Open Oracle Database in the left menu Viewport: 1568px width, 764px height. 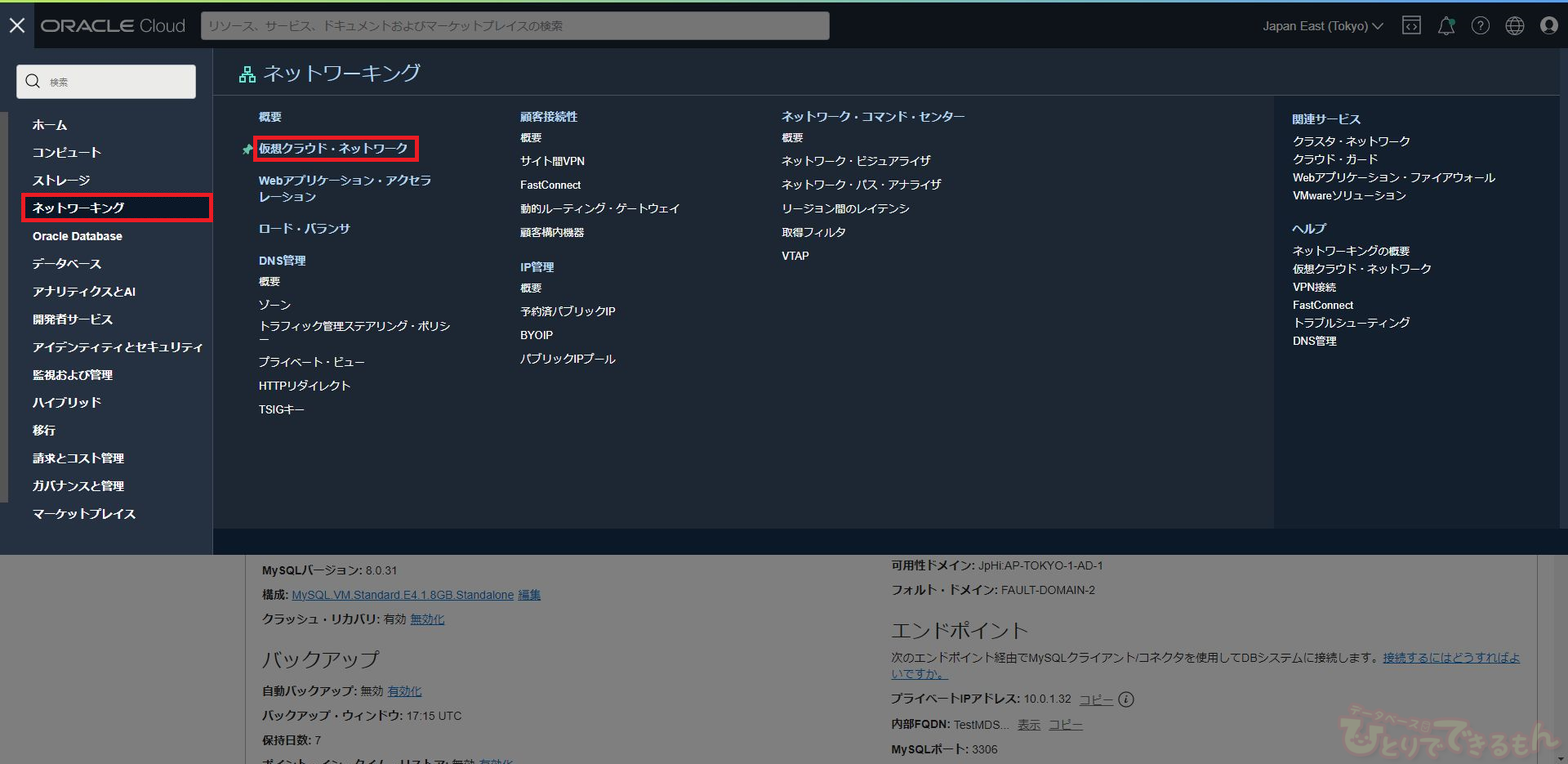[x=78, y=236]
